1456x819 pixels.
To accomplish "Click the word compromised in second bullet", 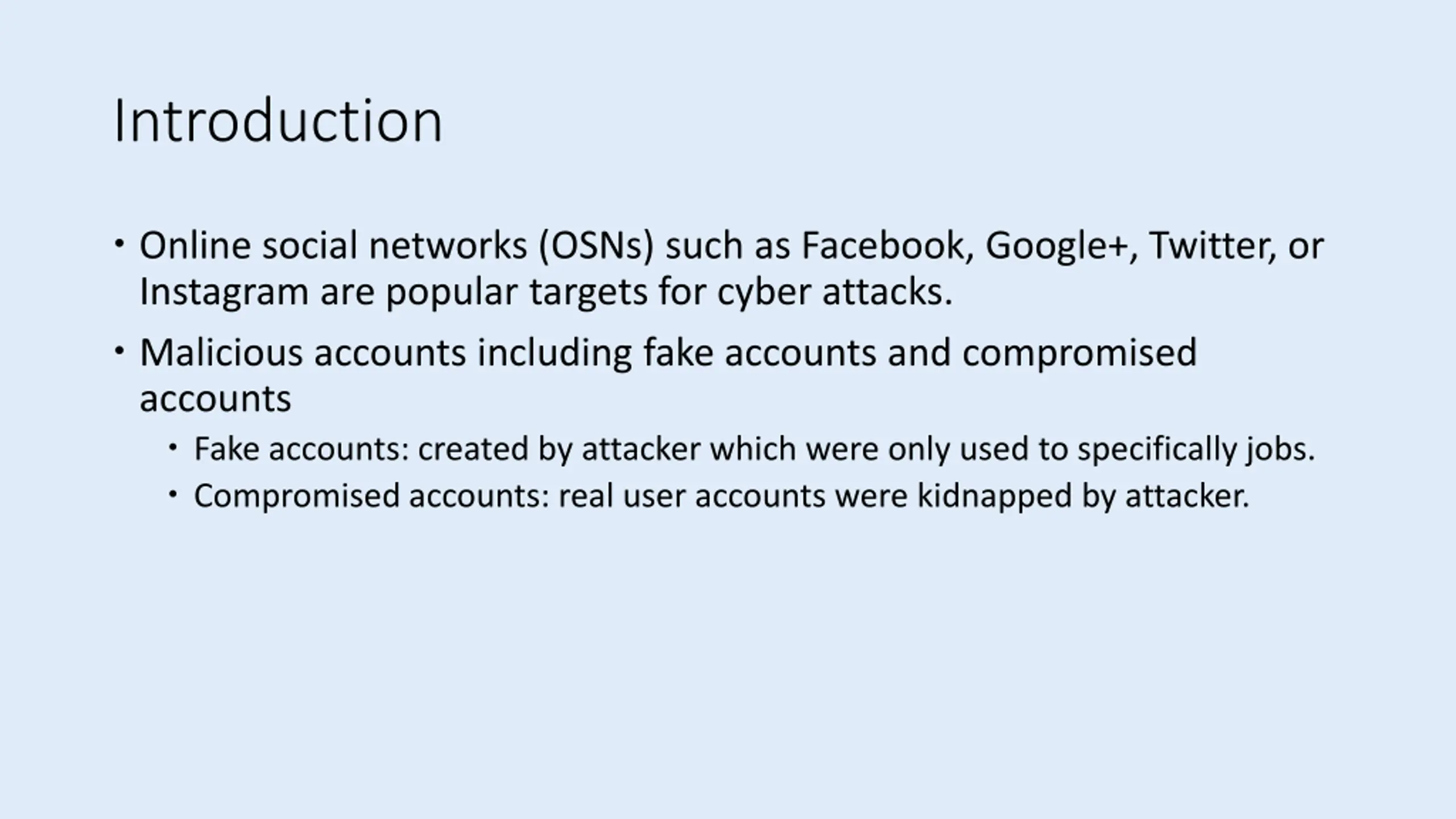I will click(x=1079, y=354).
